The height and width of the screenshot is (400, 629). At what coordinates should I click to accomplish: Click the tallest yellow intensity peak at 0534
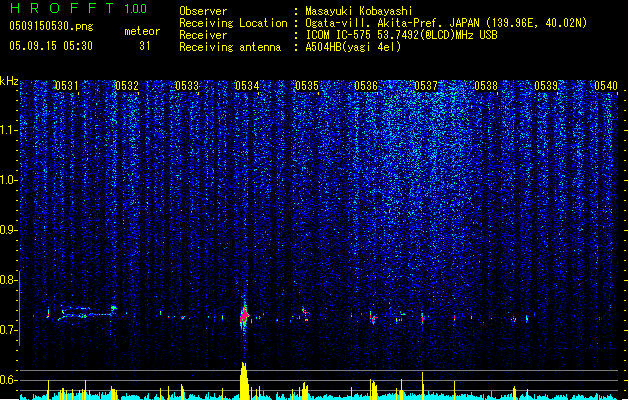[243, 380]
